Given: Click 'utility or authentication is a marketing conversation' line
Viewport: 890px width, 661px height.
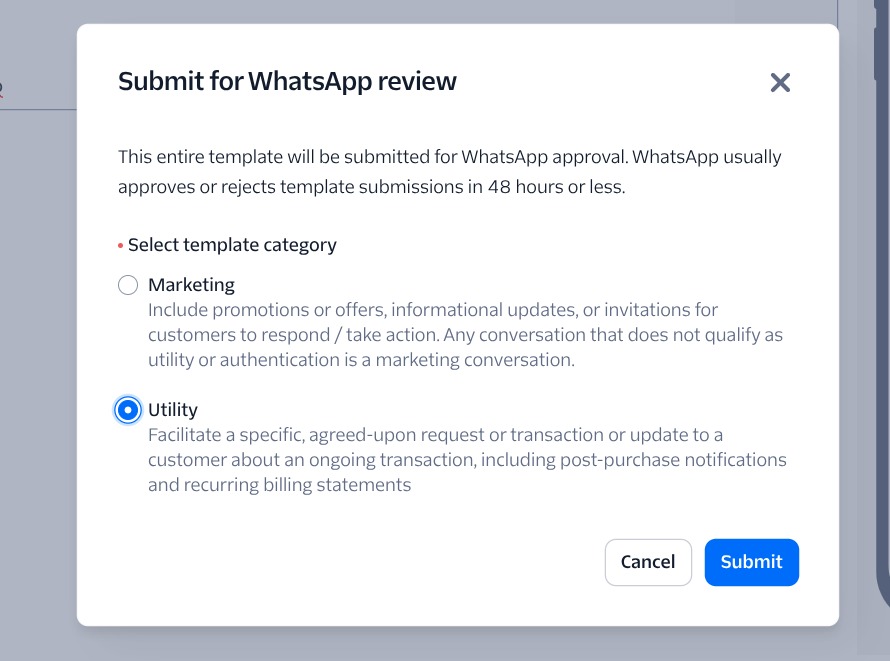Looking at the screenshot, I should [361, 360].
